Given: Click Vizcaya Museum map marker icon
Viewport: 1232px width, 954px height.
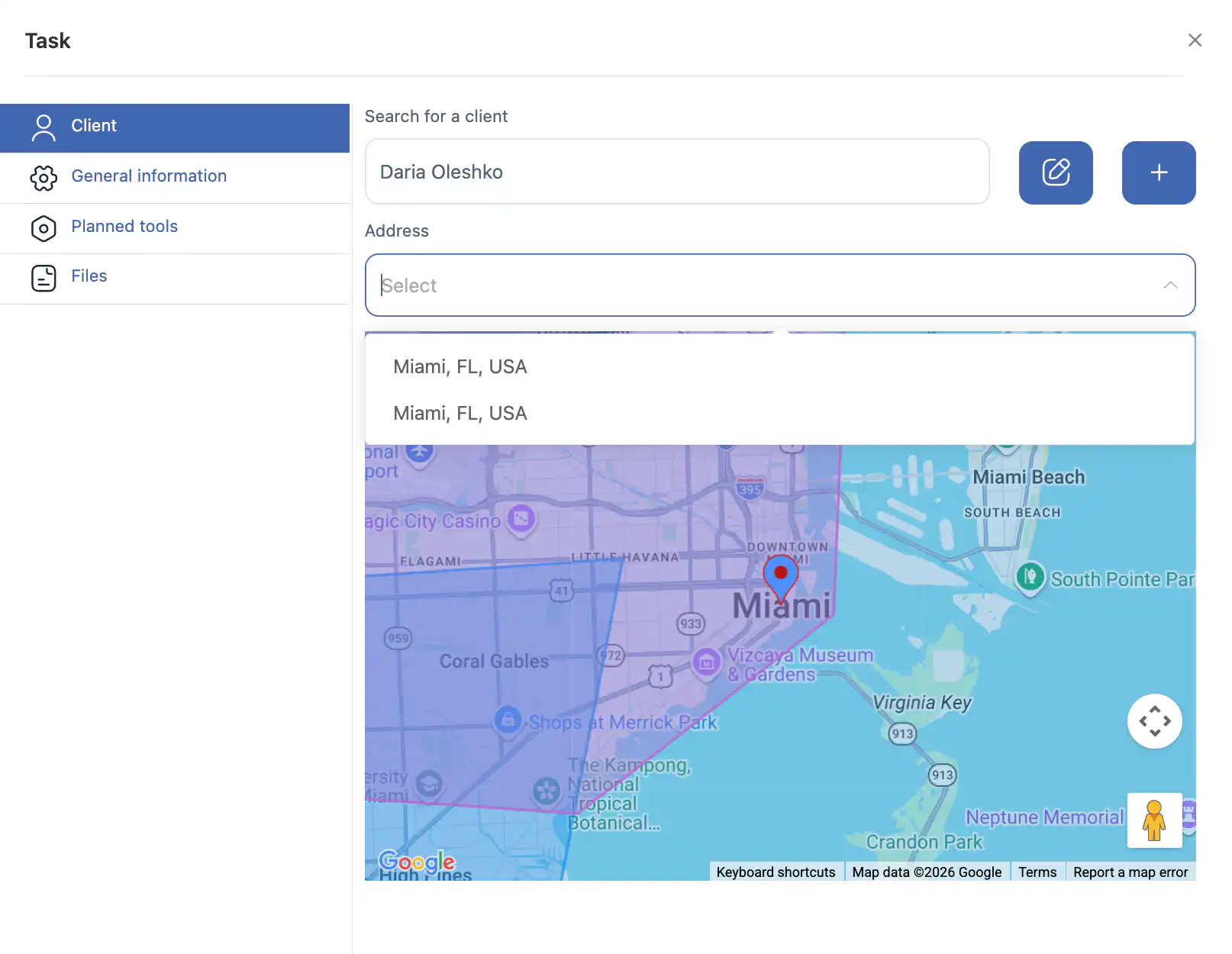Looking at the screenshot, I should [706, 662].
